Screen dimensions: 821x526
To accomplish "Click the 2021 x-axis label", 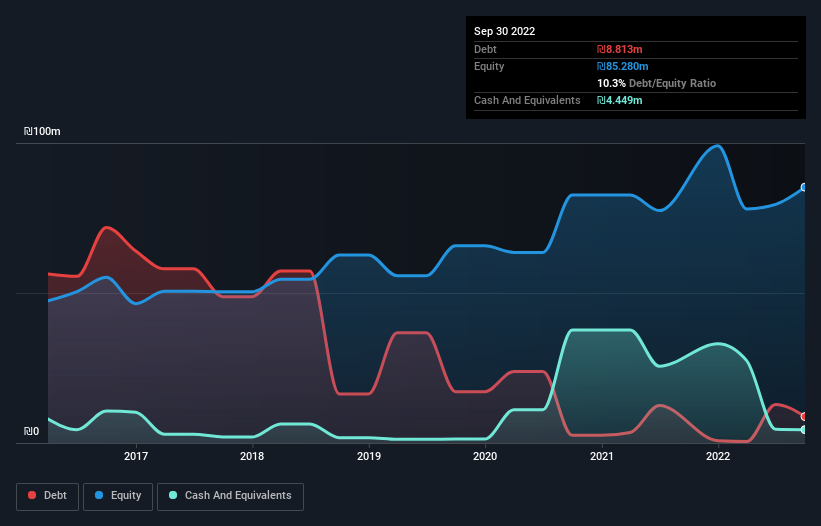I will pyautogui.click(x=602, y=456).
